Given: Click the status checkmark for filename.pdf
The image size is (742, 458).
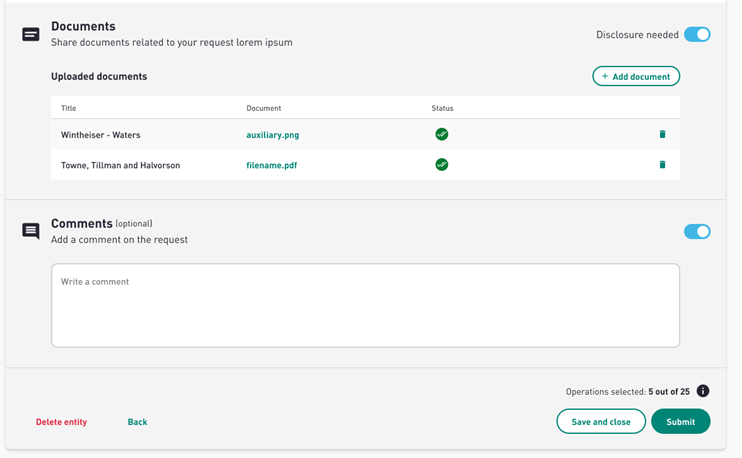Looking at the screenshot, I should coord(442,165).
